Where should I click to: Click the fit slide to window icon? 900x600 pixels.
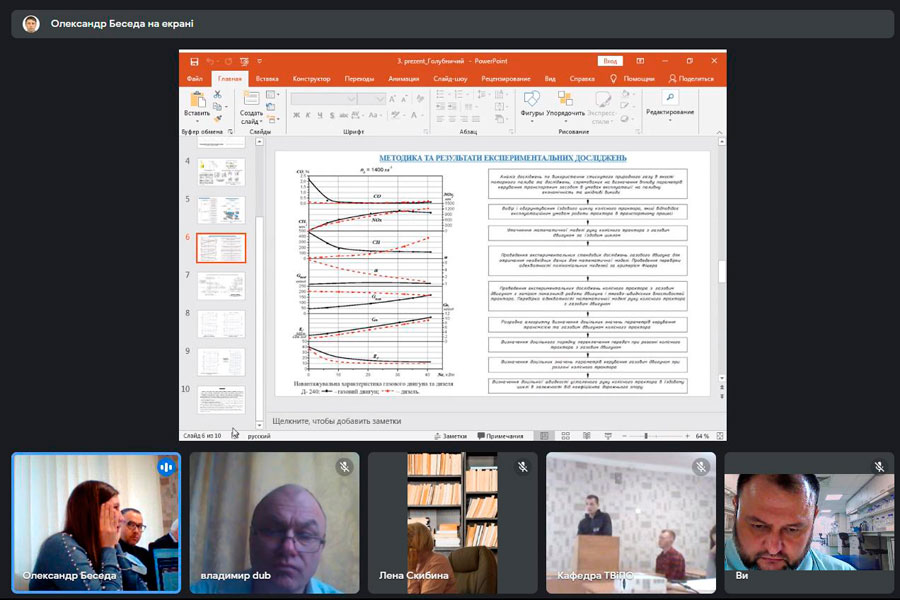pyautogui.click(x=720, y=436)
